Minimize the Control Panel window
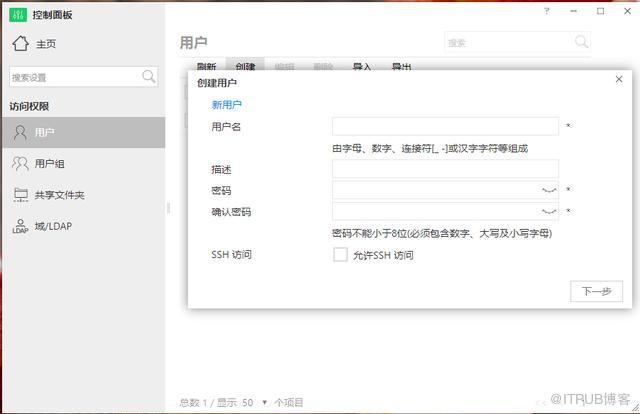The height and width of the screenshot is (414, 640). point(573,11)
